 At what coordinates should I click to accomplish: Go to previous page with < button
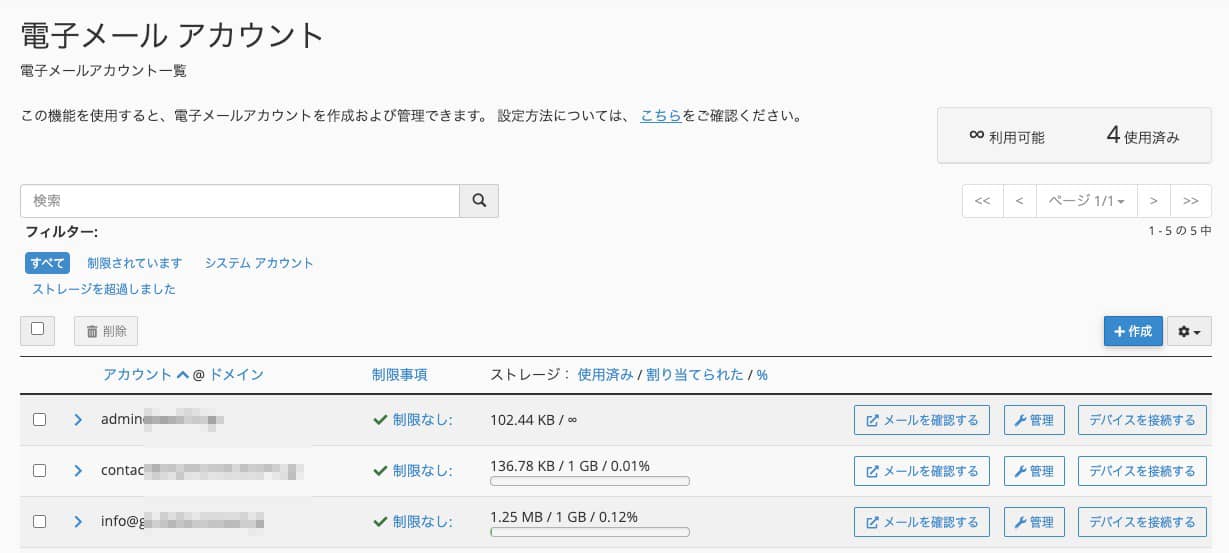[1019, 201]
